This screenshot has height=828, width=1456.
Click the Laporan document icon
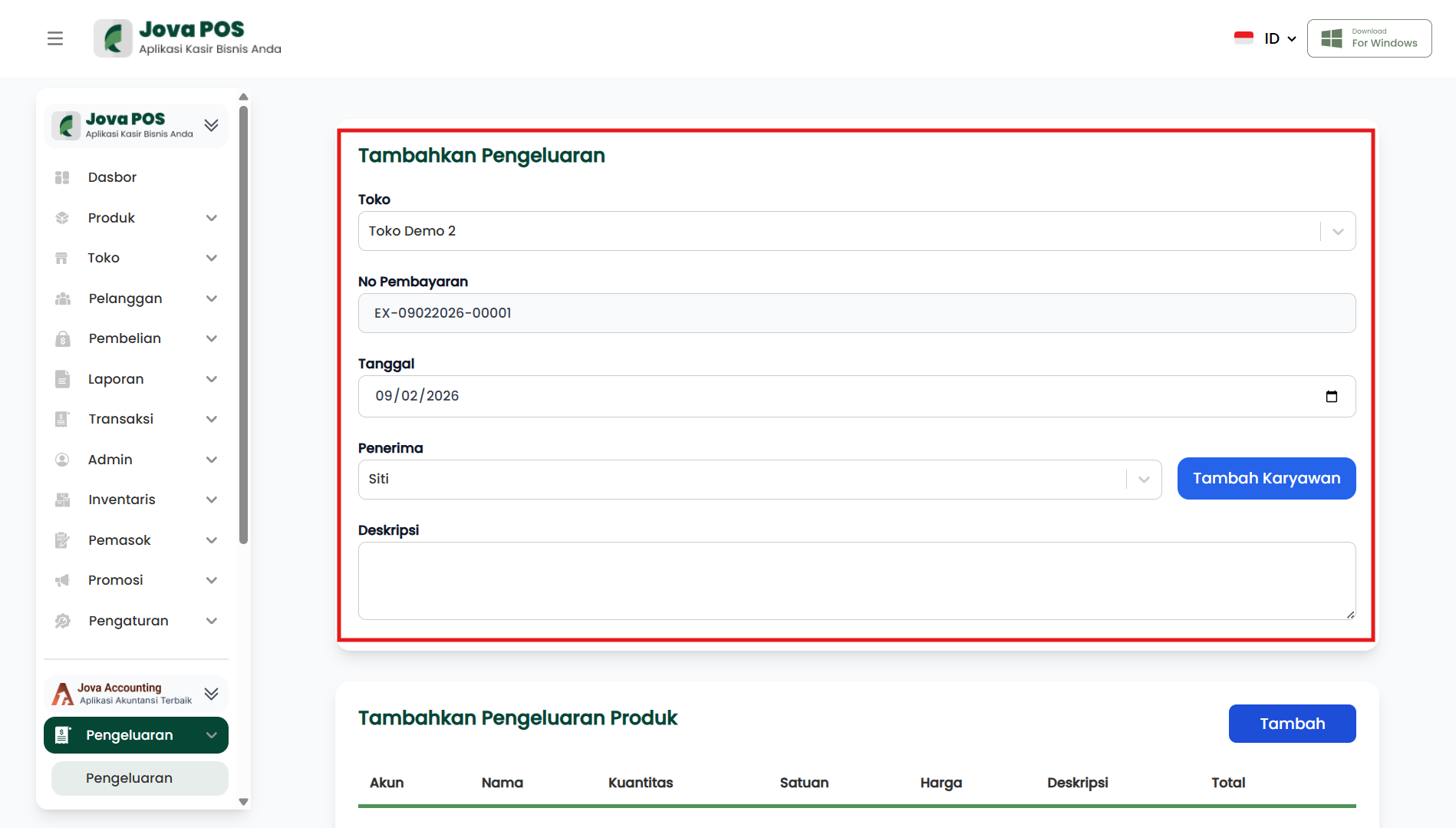tap(62, 379)
